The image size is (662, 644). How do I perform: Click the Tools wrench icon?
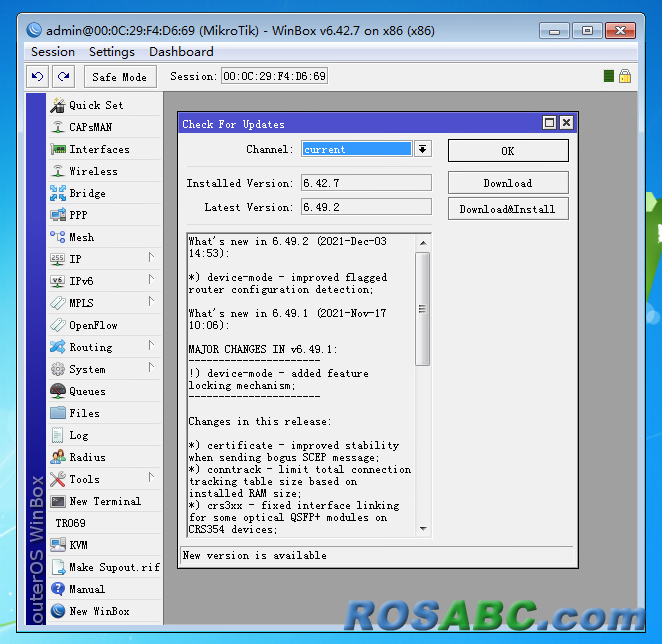click(x=58, y=479)
